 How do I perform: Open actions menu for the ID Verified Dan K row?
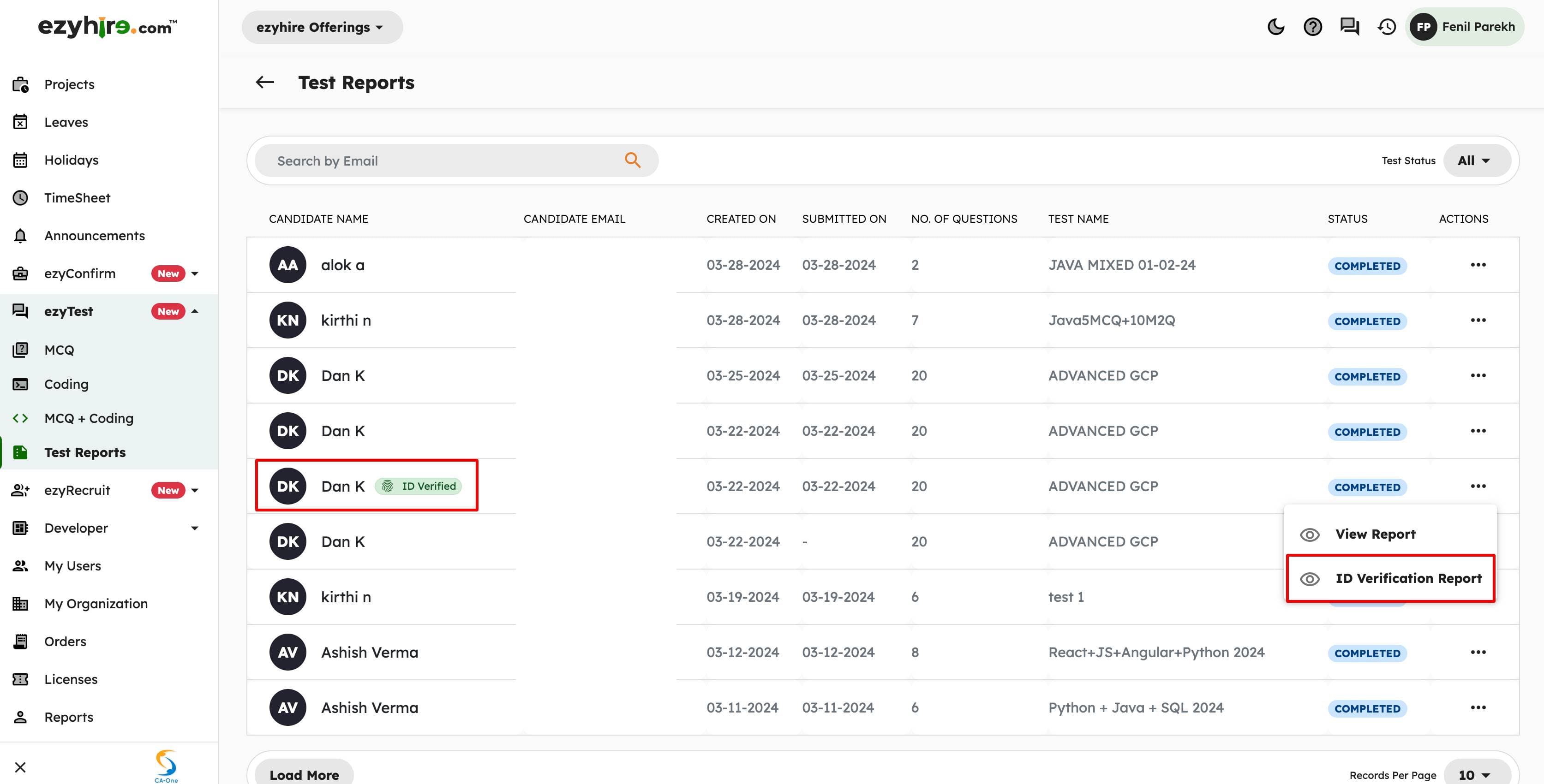(x=1478, y=486)
